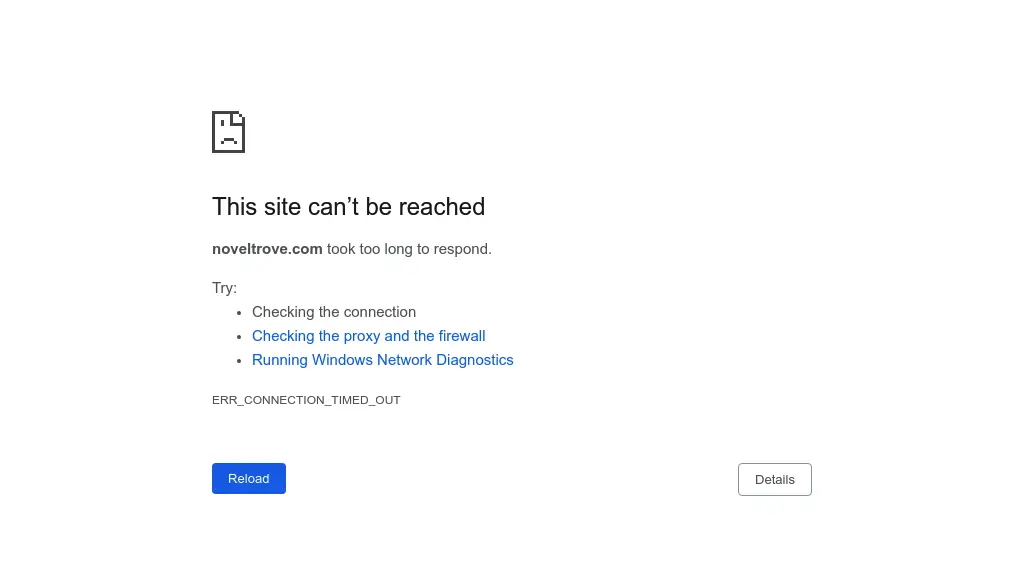
Task: Click the word 'reached' in the heading
Action: tap(441, 206)
